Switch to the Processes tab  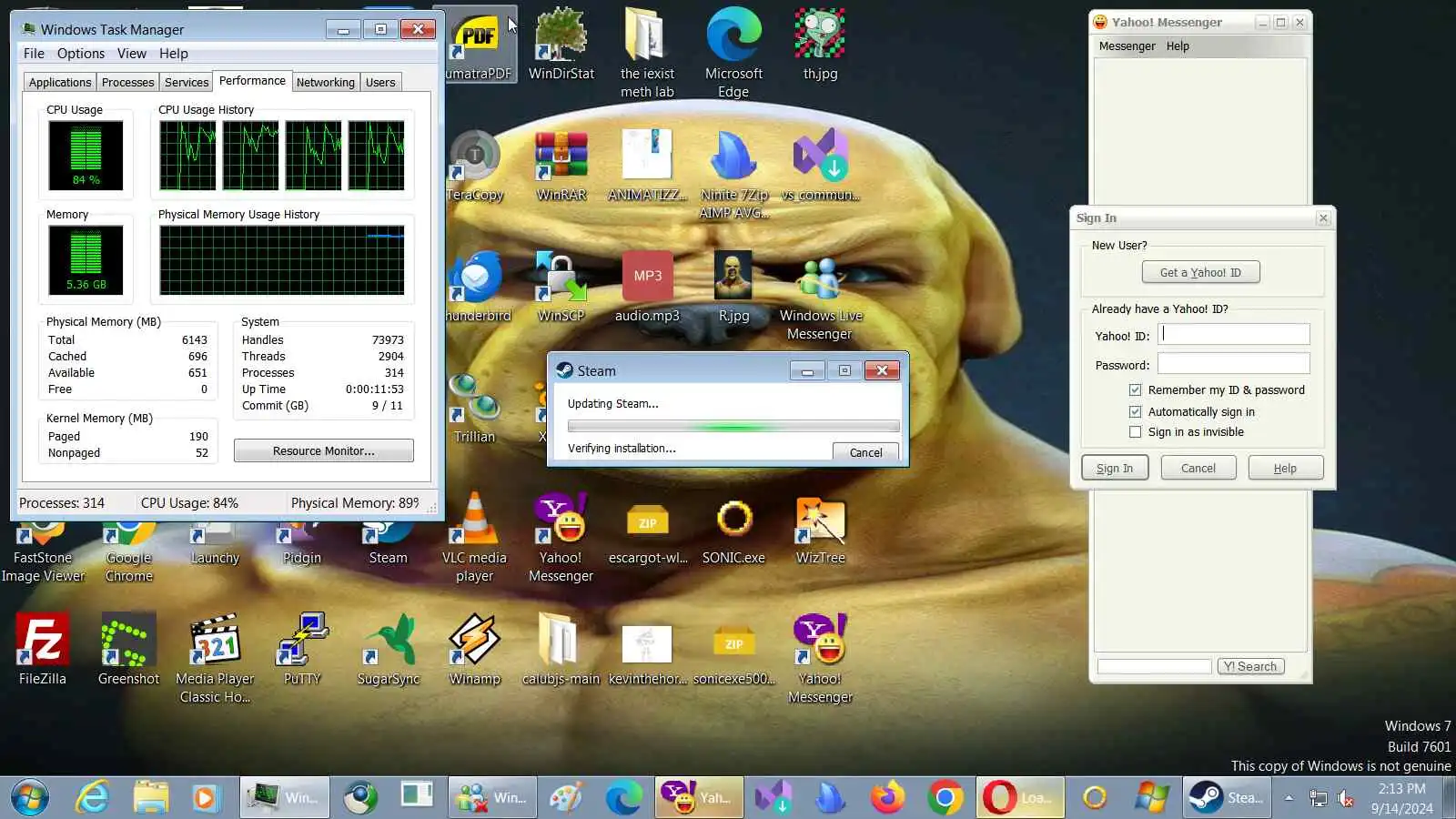tap(127, 82)
